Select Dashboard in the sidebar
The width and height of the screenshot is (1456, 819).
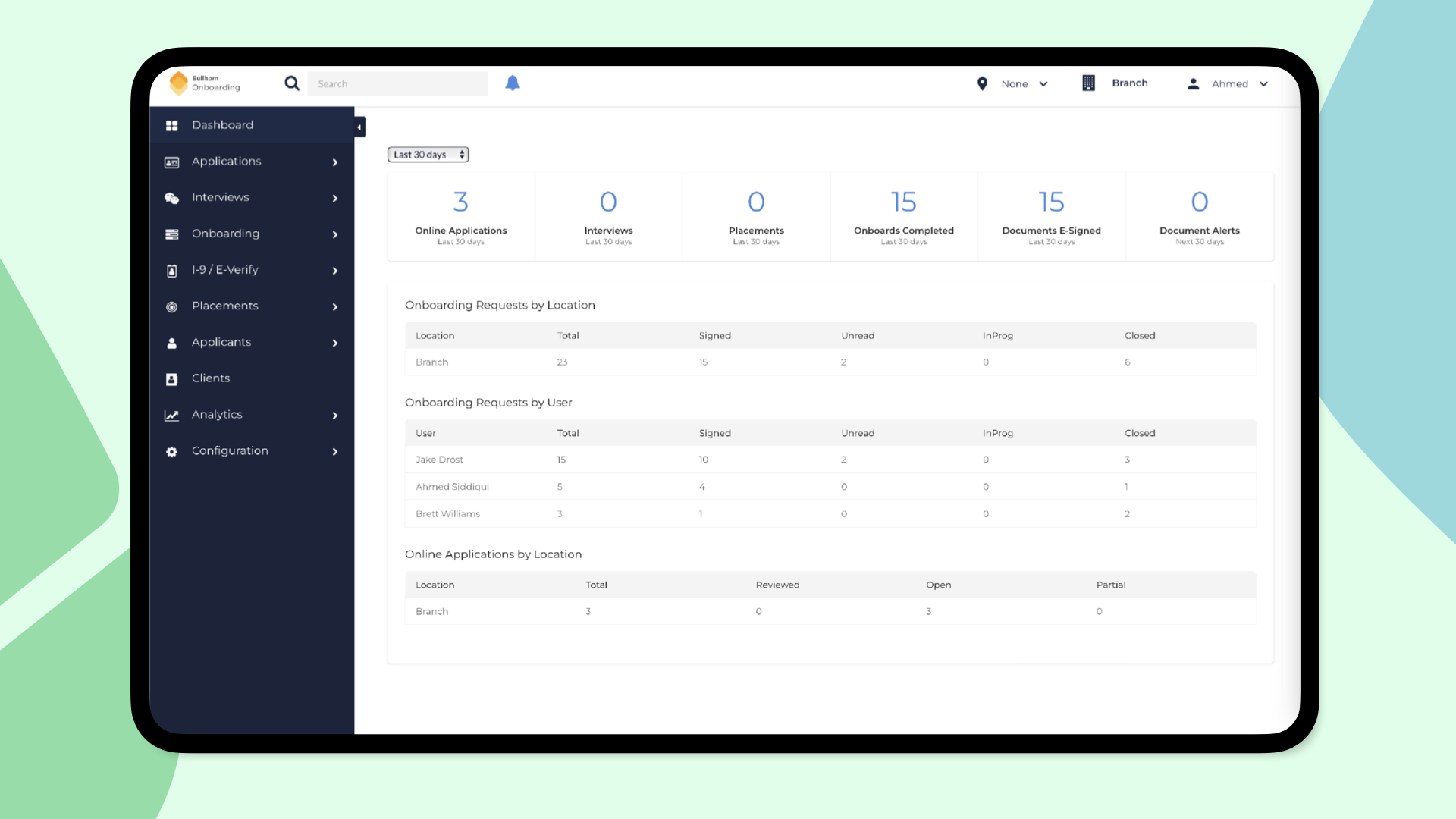point(222,125)
